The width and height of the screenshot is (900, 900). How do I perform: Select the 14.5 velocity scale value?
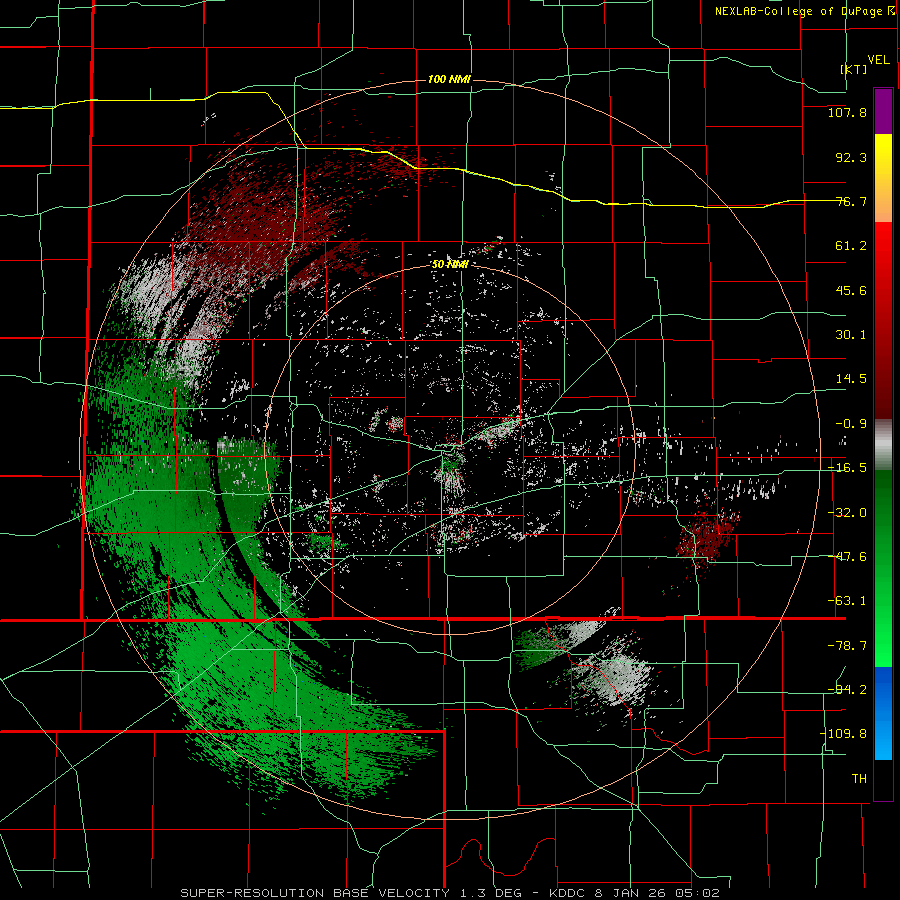pyautogui.click(x=851, y=379)
